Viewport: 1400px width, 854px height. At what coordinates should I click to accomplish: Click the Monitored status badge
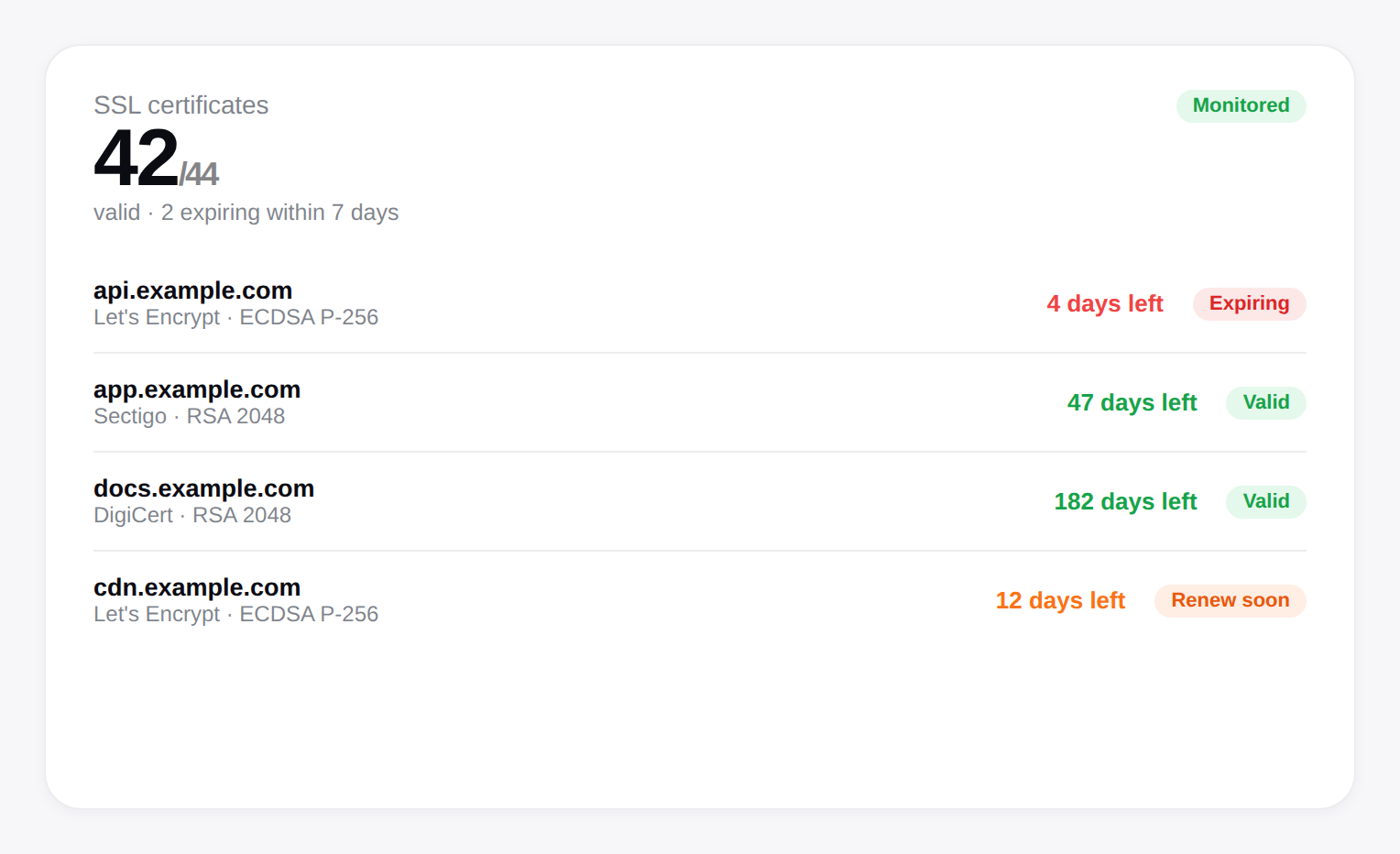1241,105
